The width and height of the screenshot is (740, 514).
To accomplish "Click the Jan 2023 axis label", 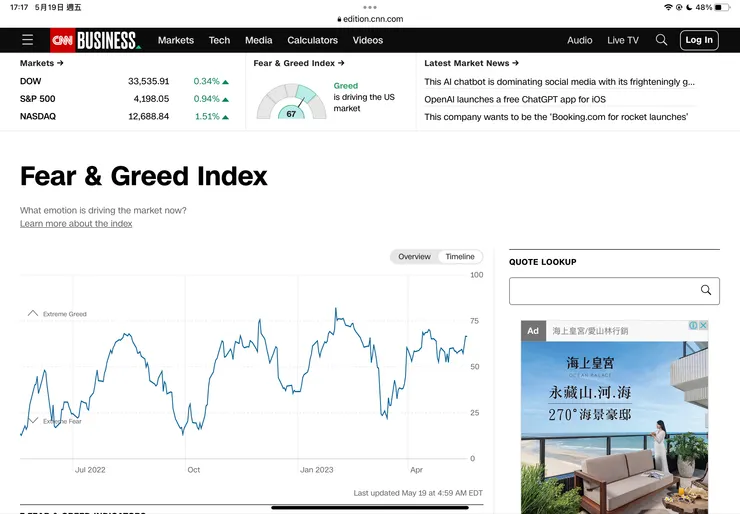I will pyautogui.click(x=317, y=470).
